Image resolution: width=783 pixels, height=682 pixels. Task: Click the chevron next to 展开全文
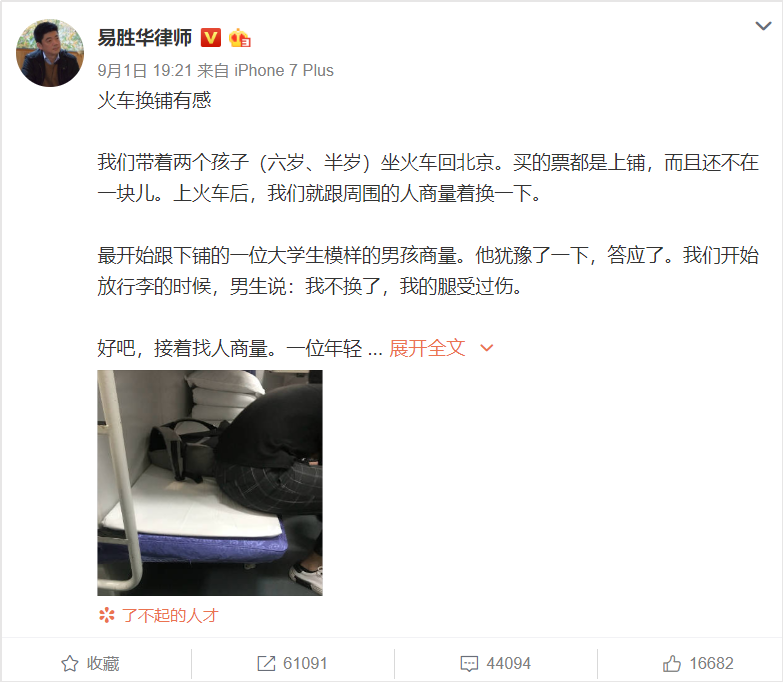486,348
